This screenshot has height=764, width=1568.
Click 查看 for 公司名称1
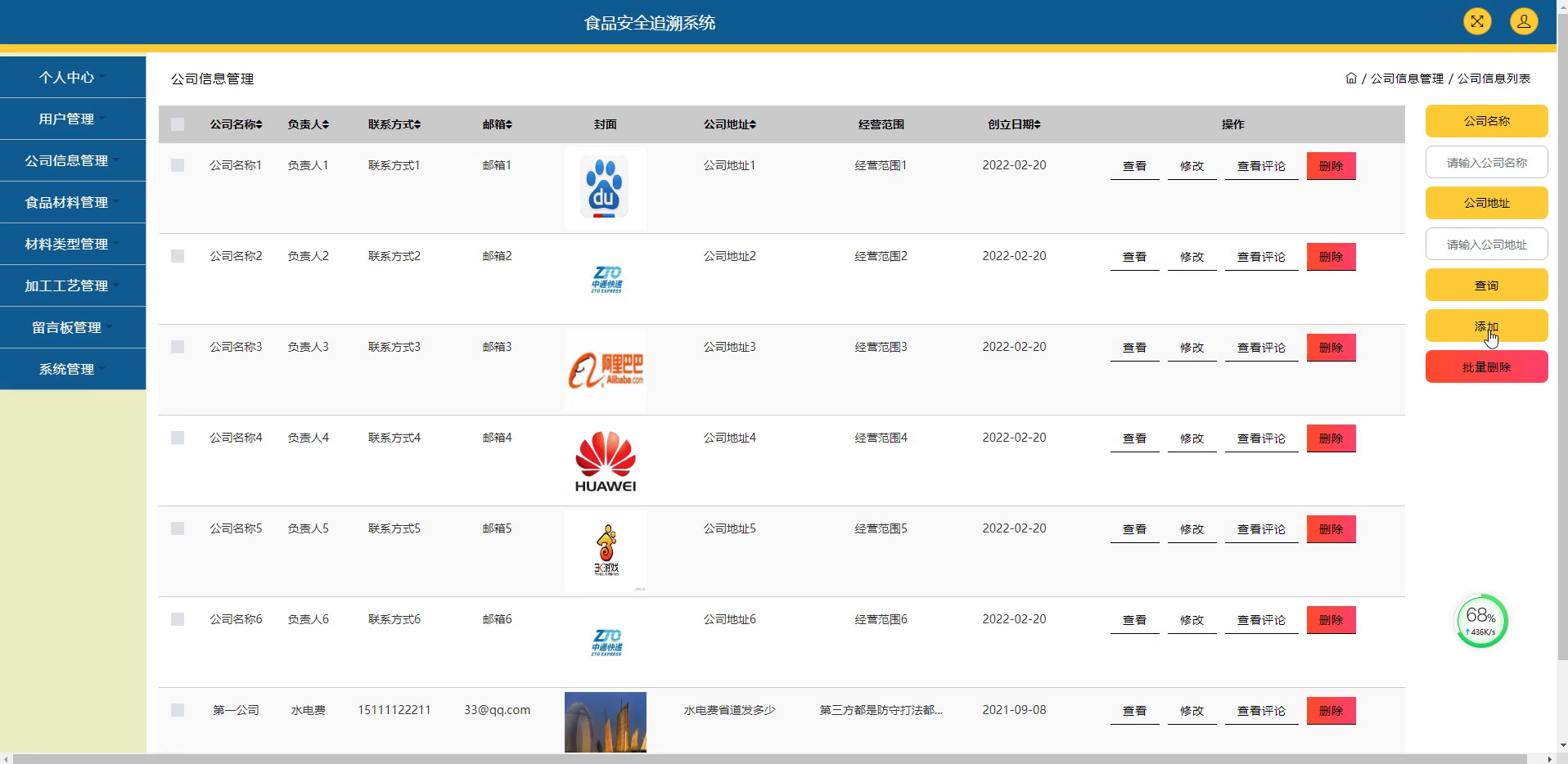click(1134, 166)
